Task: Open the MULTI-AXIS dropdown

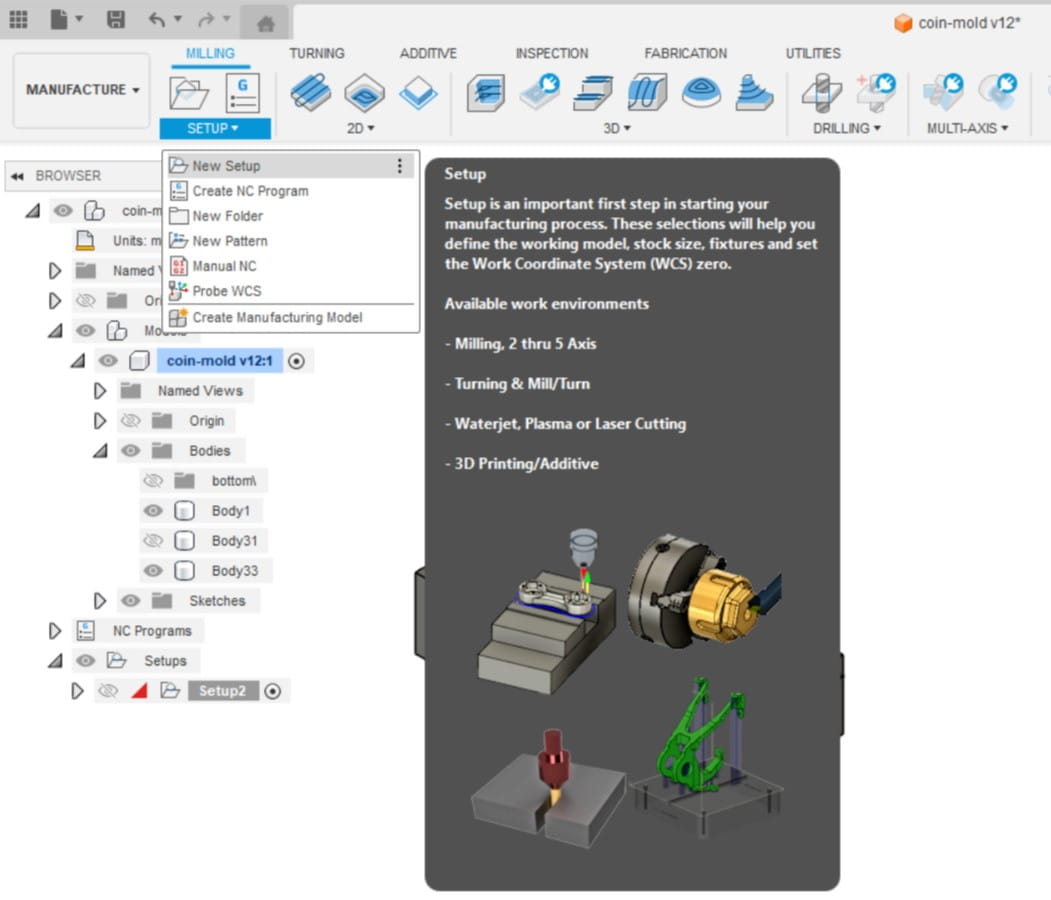Action: click(x=967, y=128)
